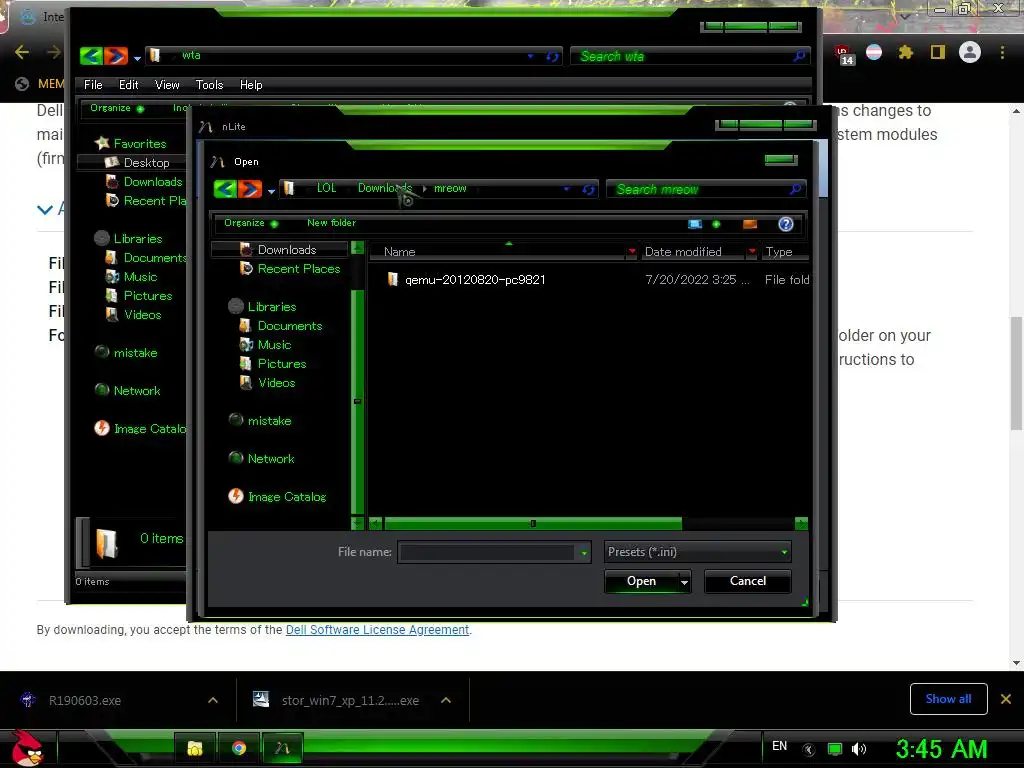Open the help button in Open dialog

pos(786,224)
